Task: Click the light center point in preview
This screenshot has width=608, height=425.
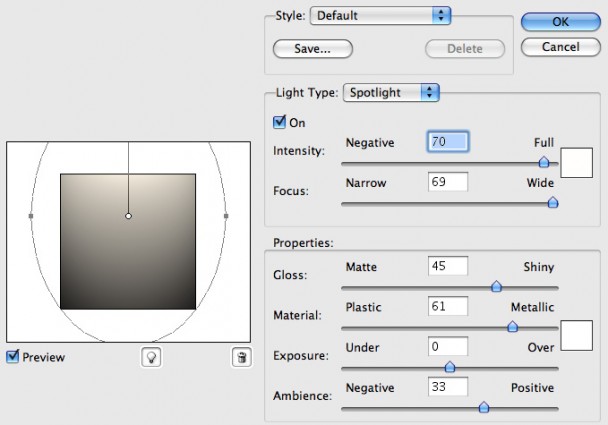Action: pyautogui.click(x=128, y=216)
